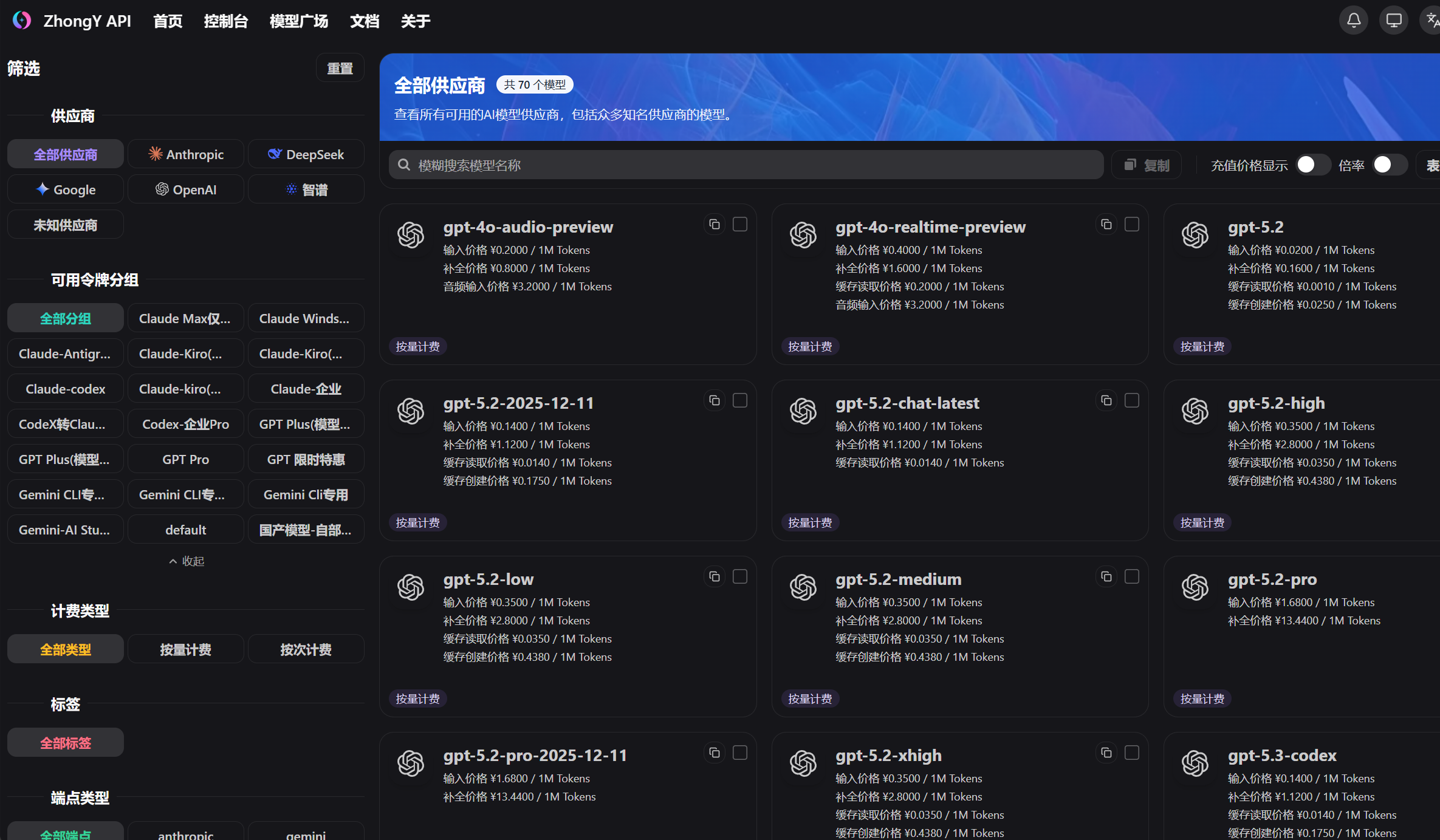This screenshot has width=1440, height=840.
Task: Select the GPT 限时特惠 token group
Action: (x=306, y=459)
